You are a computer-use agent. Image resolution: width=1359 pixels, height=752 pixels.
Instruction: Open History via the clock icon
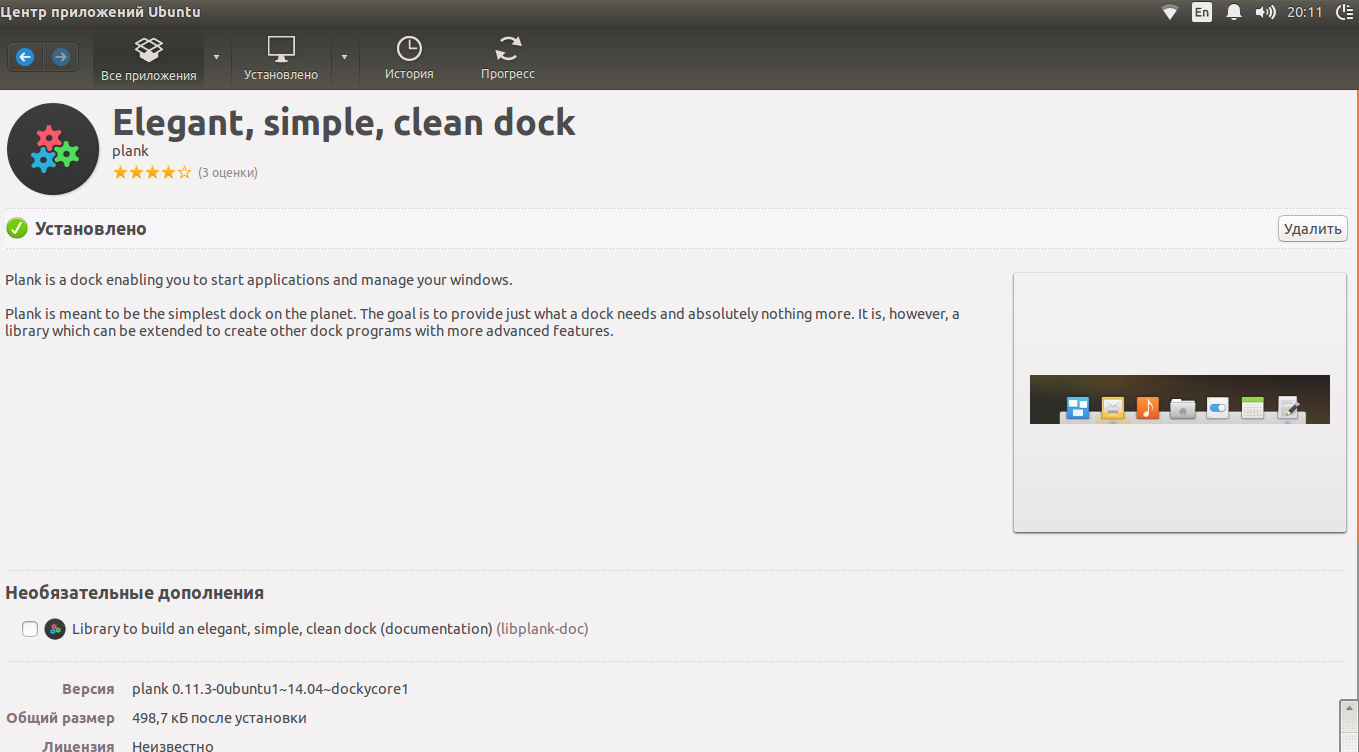click(409, 48)
